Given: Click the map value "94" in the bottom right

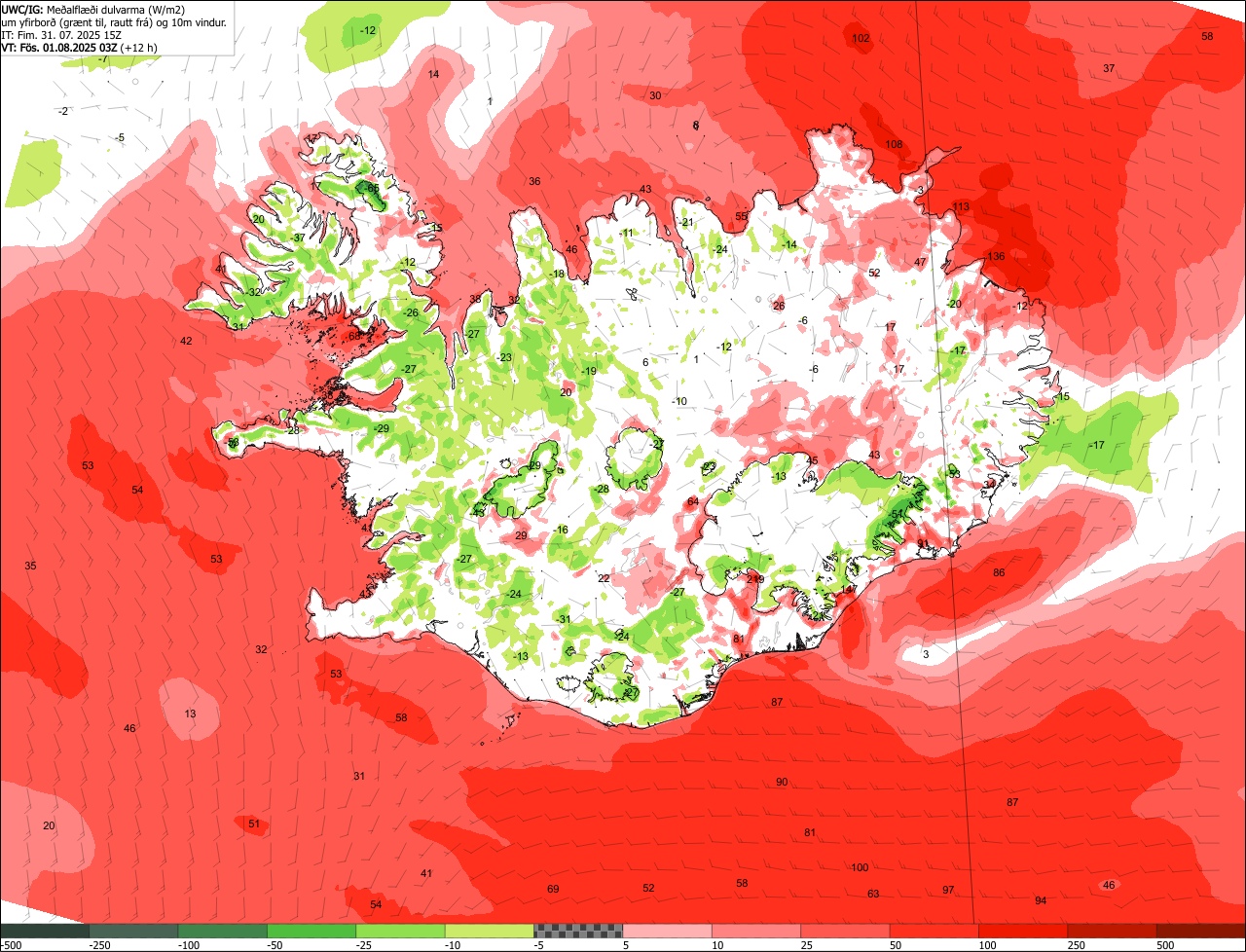Looking at the screenshot, I should tap(1041, 900).
